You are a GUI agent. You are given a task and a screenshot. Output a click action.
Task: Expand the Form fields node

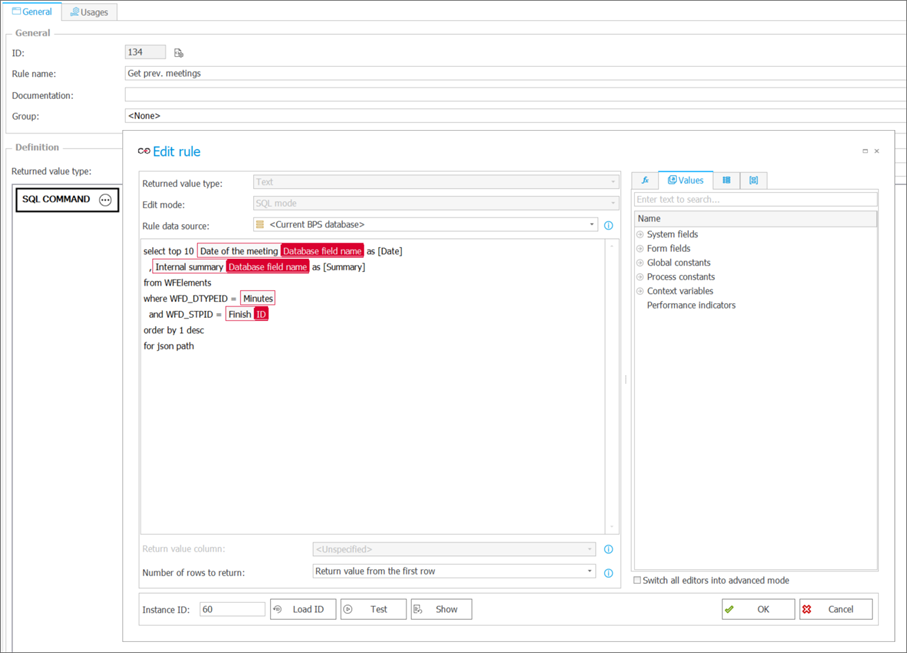coord(640,249)
